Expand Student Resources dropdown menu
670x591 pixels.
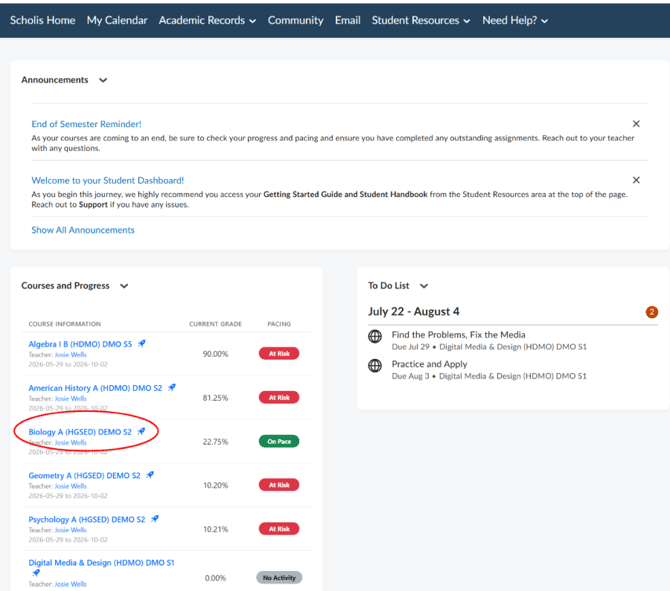point(421,20)
